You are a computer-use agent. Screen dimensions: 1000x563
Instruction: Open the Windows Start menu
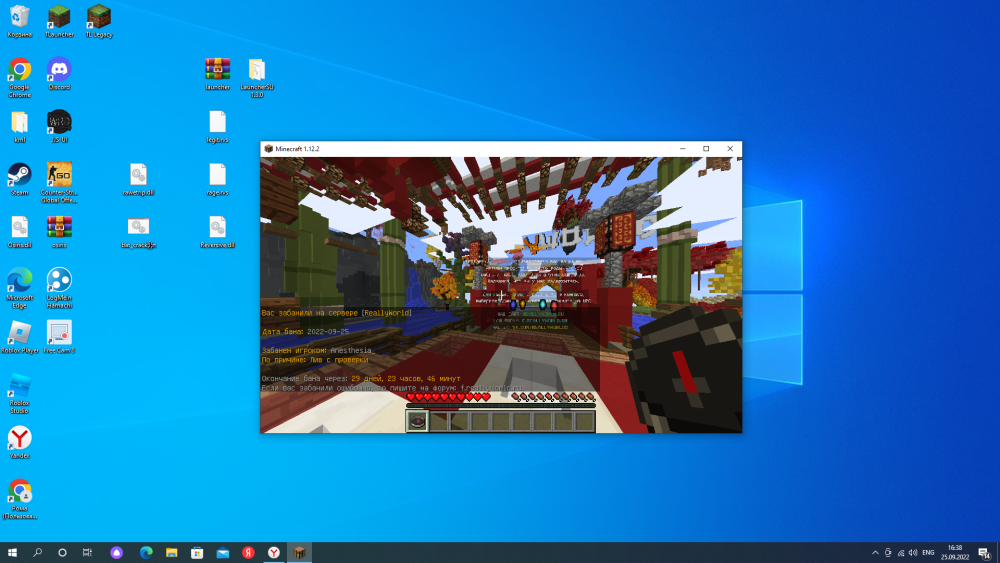tap(12, 552)
